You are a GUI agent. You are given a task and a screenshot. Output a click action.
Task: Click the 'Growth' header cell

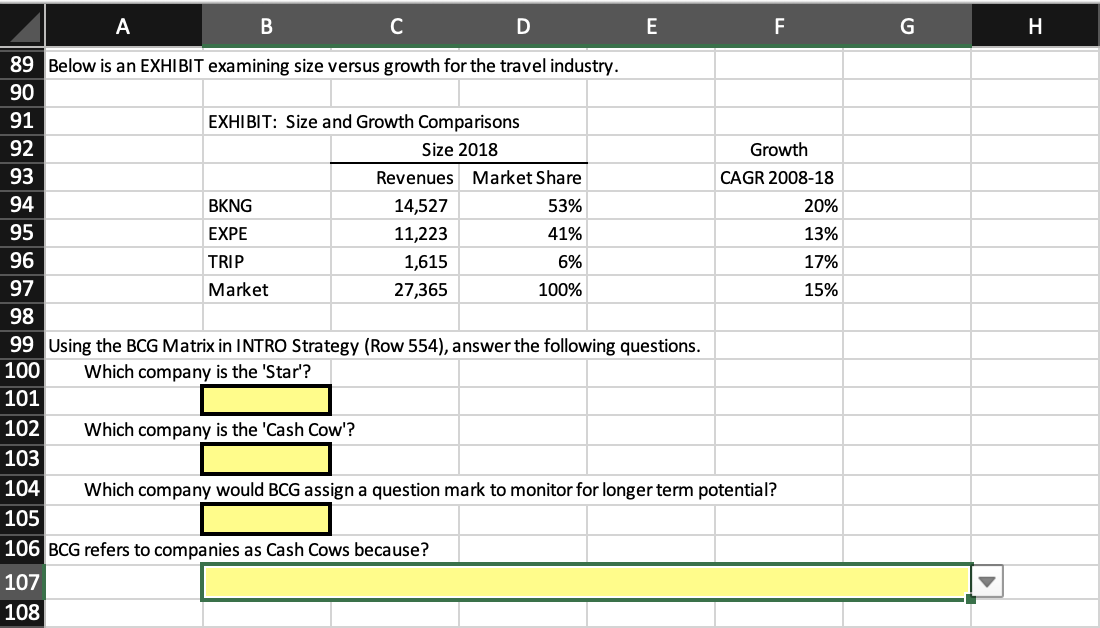[x=779, y=149]
